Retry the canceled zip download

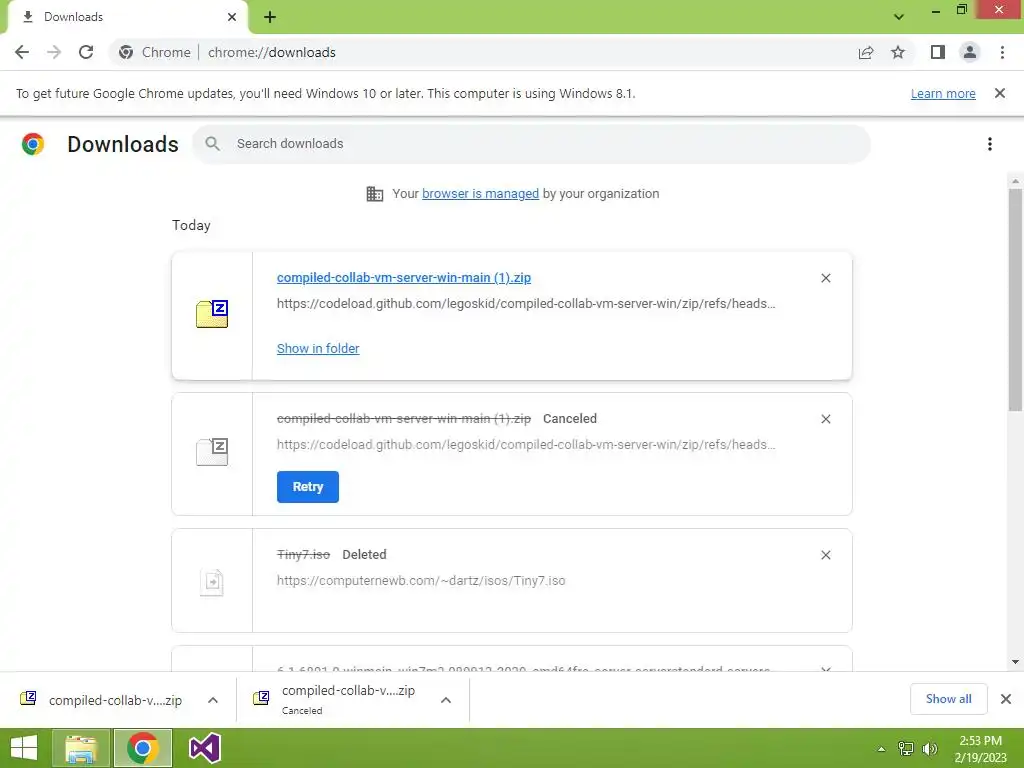point(308,487)
